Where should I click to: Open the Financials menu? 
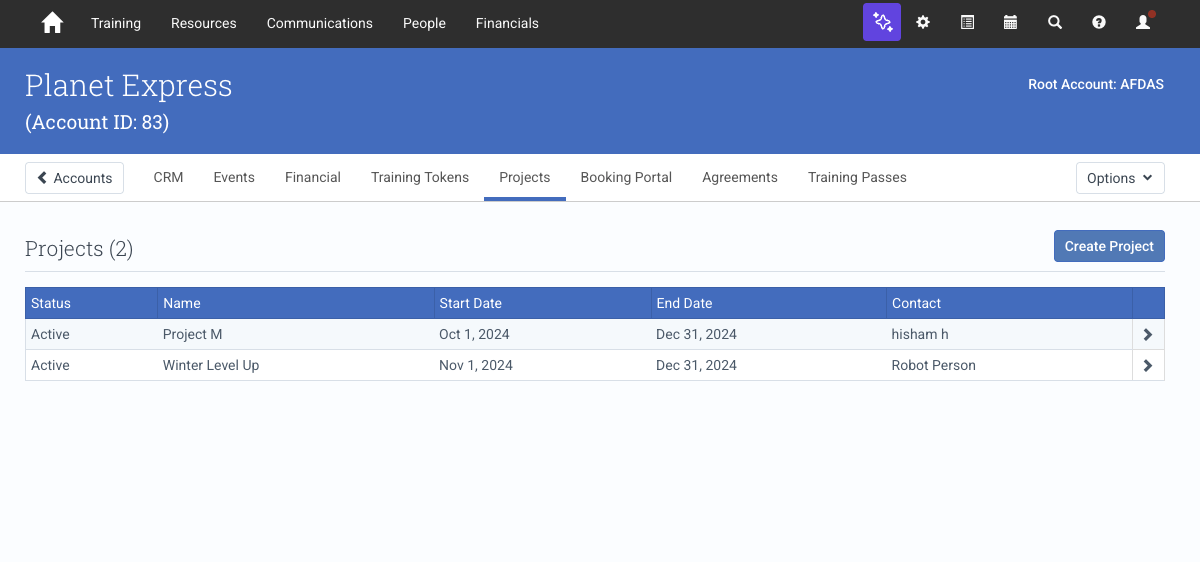coord(507,23)
